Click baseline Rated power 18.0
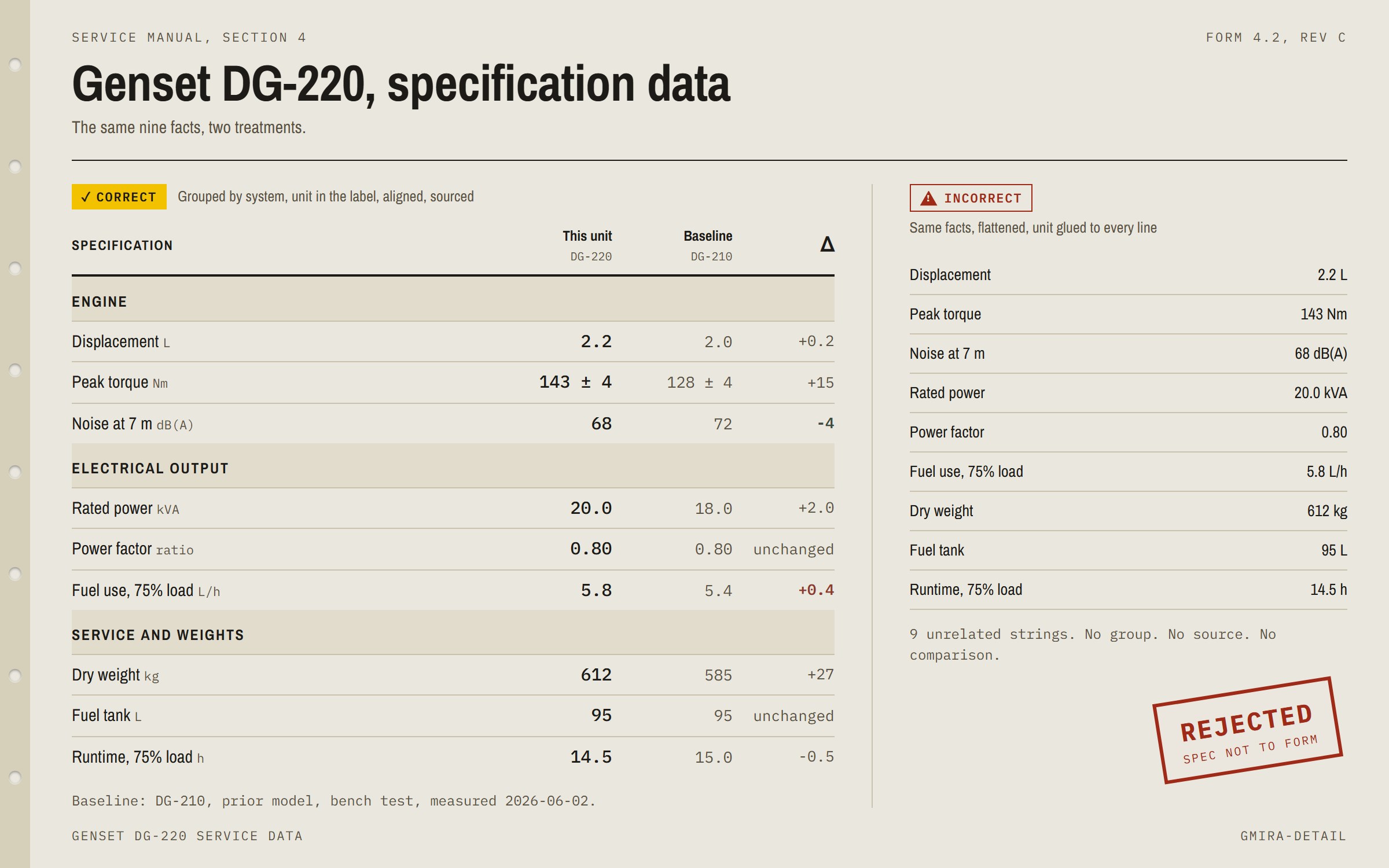 (714, 509)
